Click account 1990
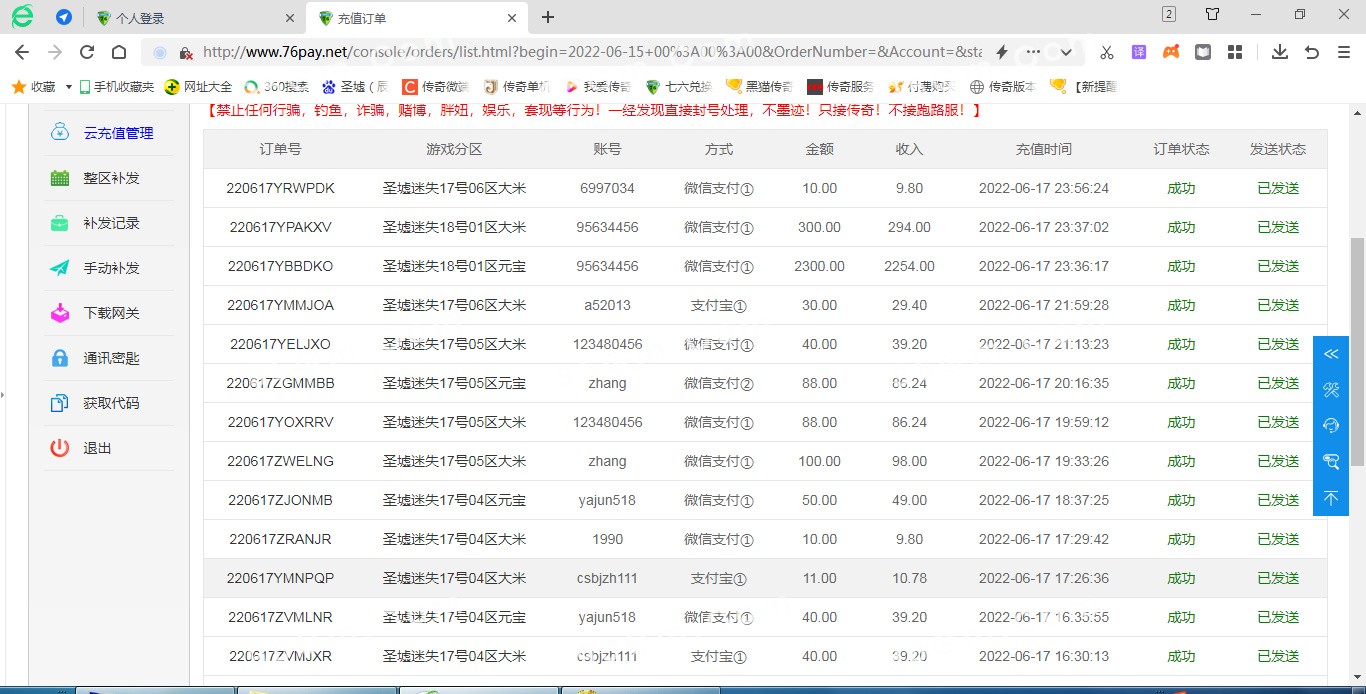1366x694 pixels. click(607, 539)
